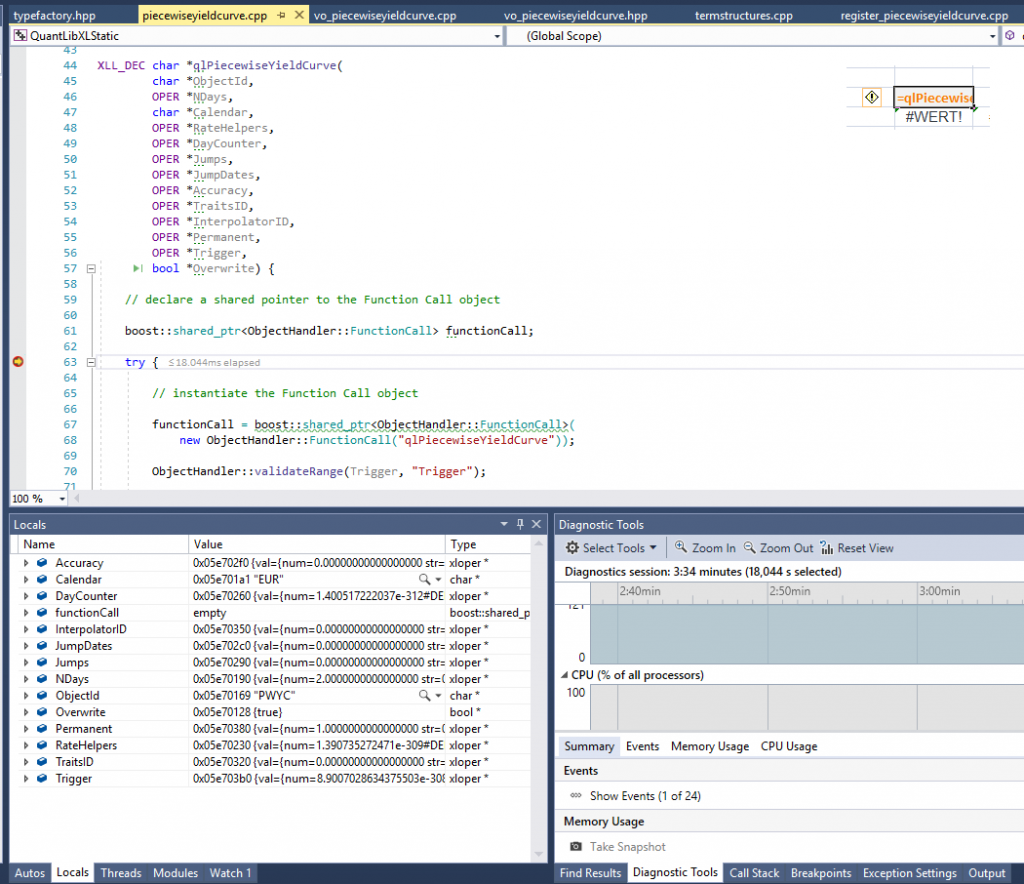Open the Select Tools dropdown
Image resolution: width=1024 pixels, height=884 pixels.
tap(611, 548)
